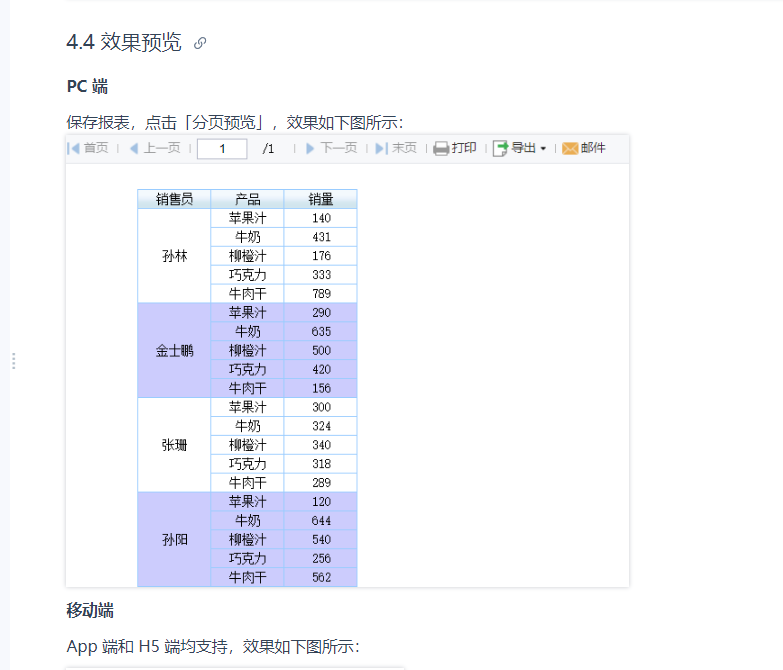The width and height of the screenshot is (783, 670).
Task: Click 柳橙汁 in the 张珊 group
Action: click(247, 445)
